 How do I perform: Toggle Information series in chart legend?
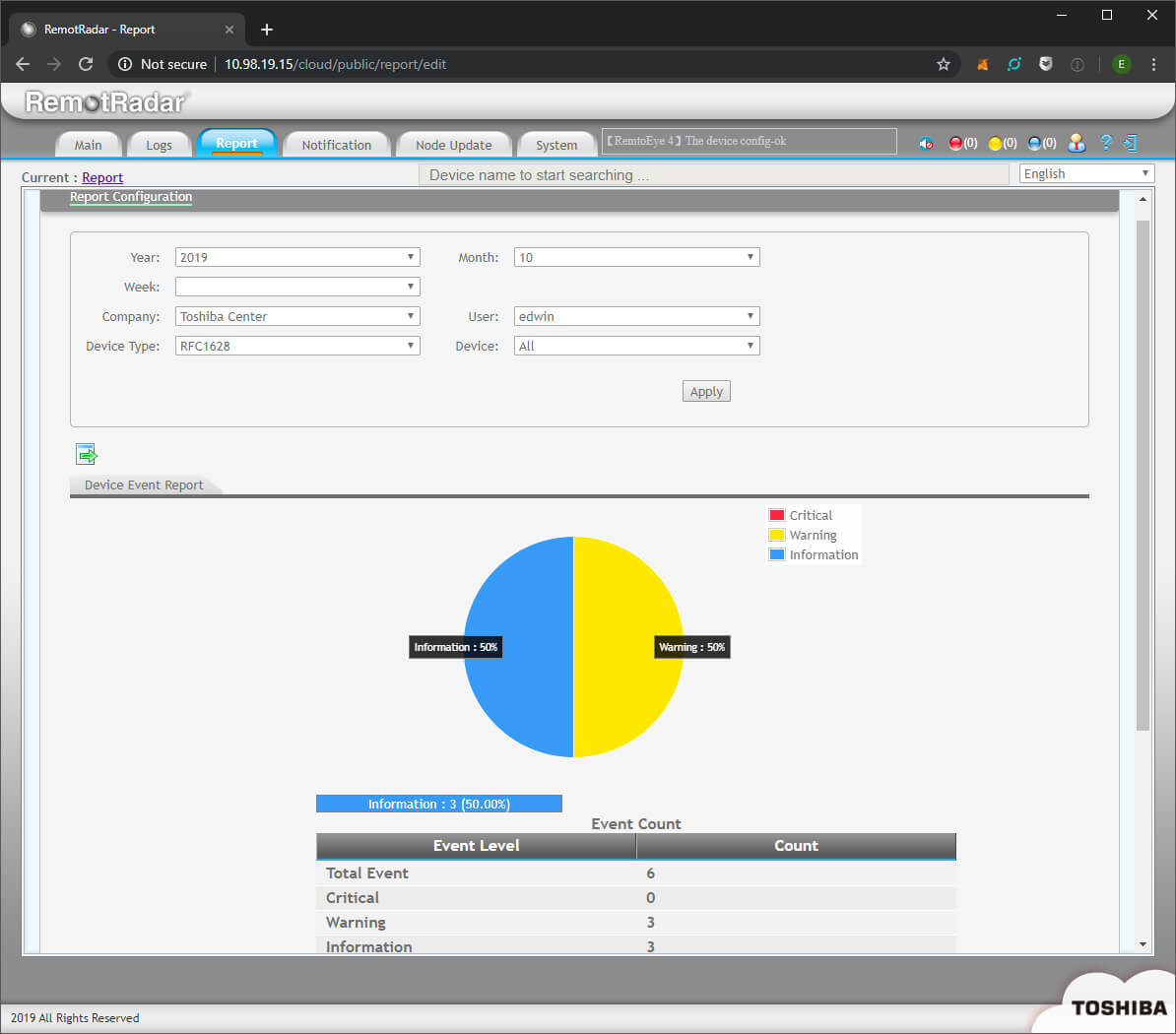coord(814,554)
